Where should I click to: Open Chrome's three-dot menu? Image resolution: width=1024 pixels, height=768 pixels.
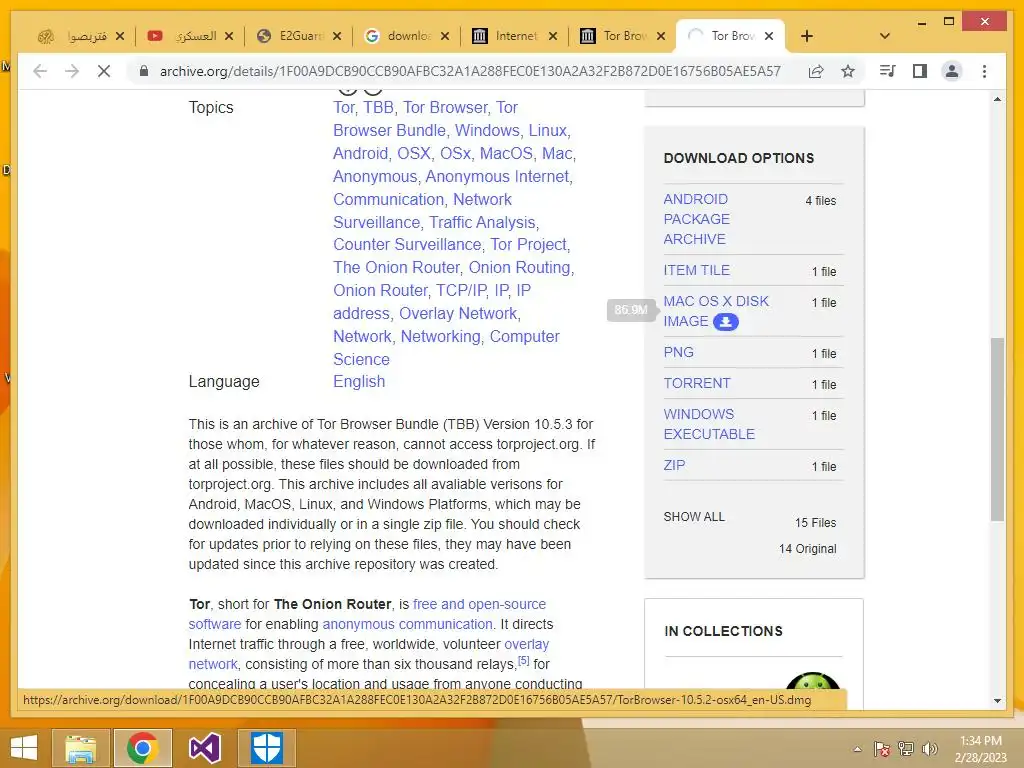(984, 71)
